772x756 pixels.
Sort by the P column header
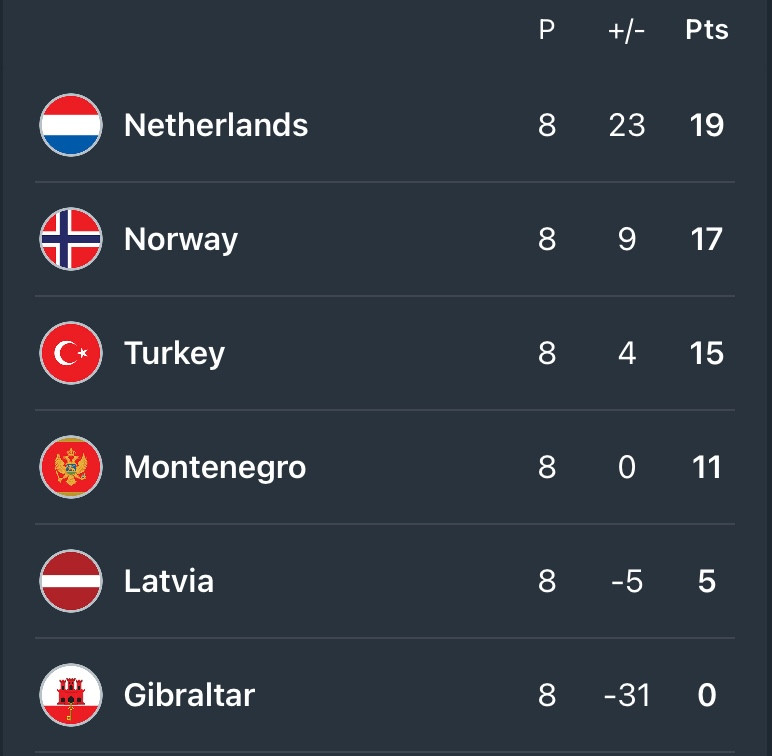click(547, 30)
